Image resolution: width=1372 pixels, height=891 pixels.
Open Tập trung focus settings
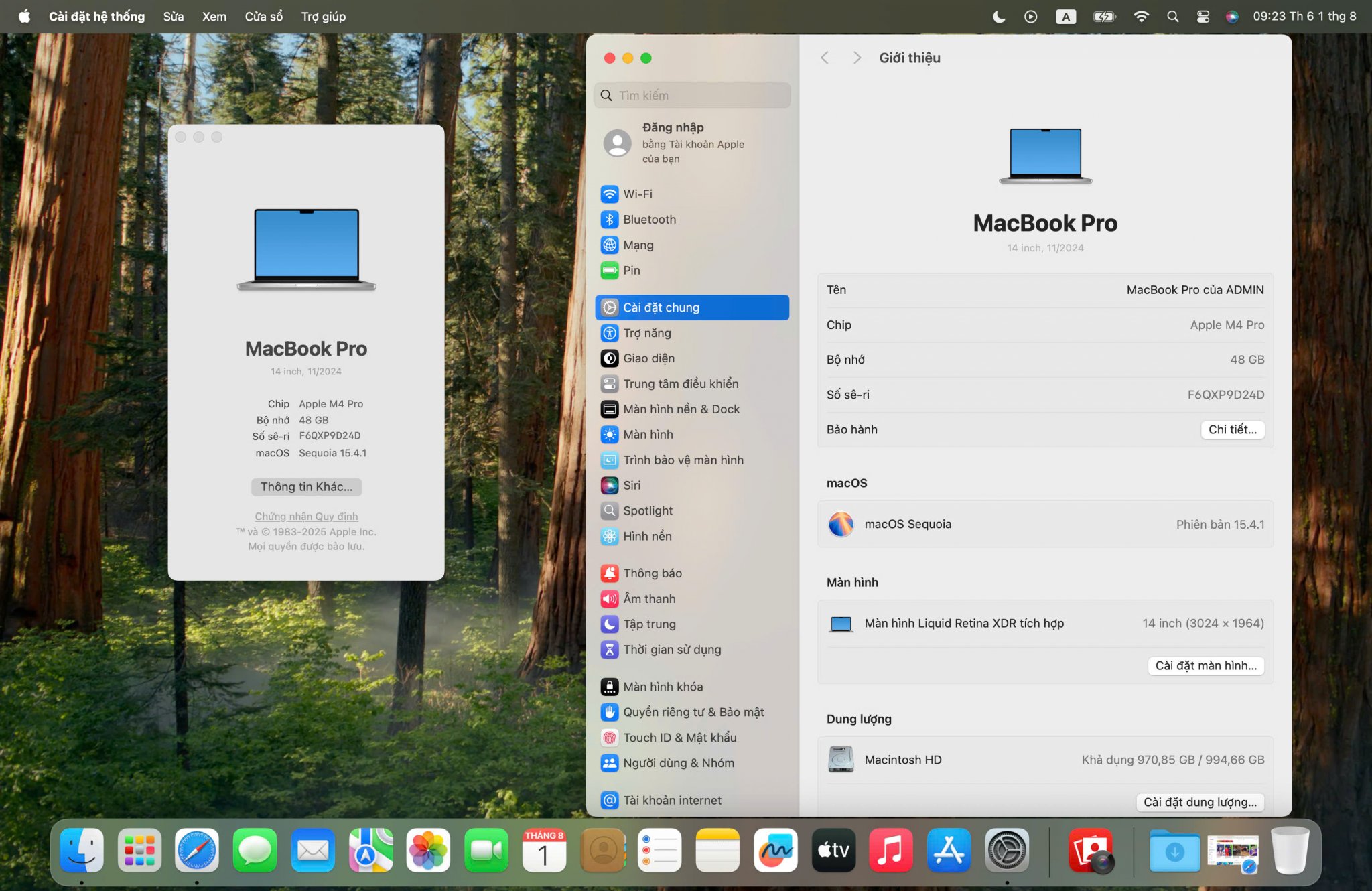coord(692,624)
